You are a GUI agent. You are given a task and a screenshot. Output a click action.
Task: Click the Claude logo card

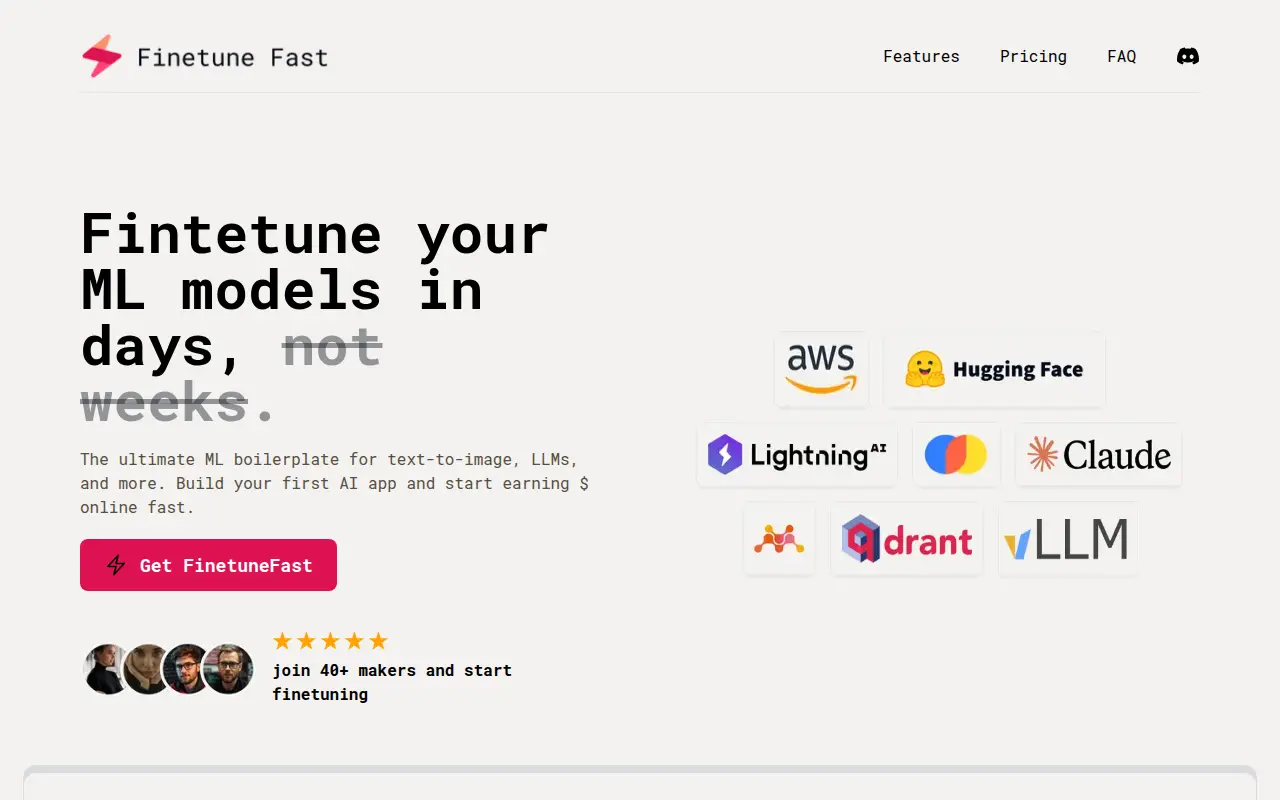(1098, 455)
